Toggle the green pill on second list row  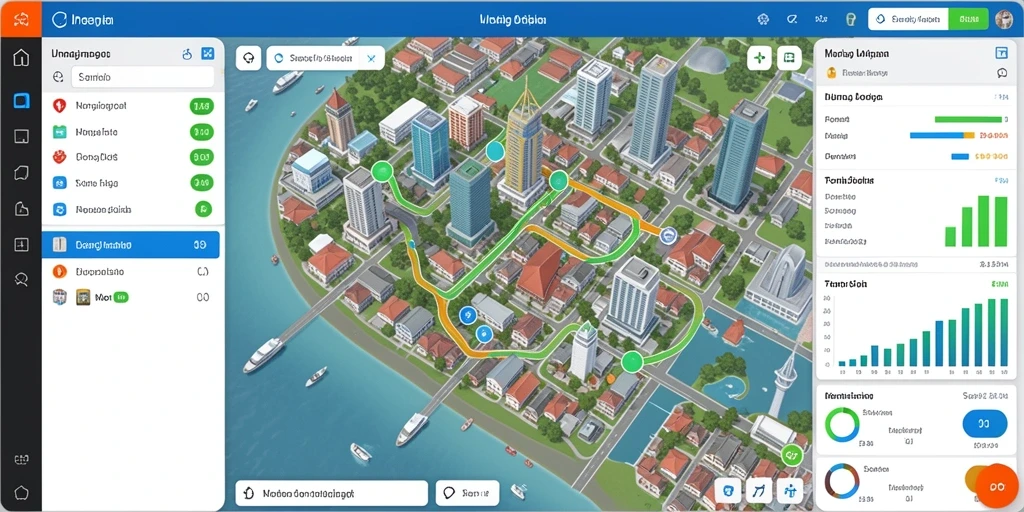coord(201,132)
